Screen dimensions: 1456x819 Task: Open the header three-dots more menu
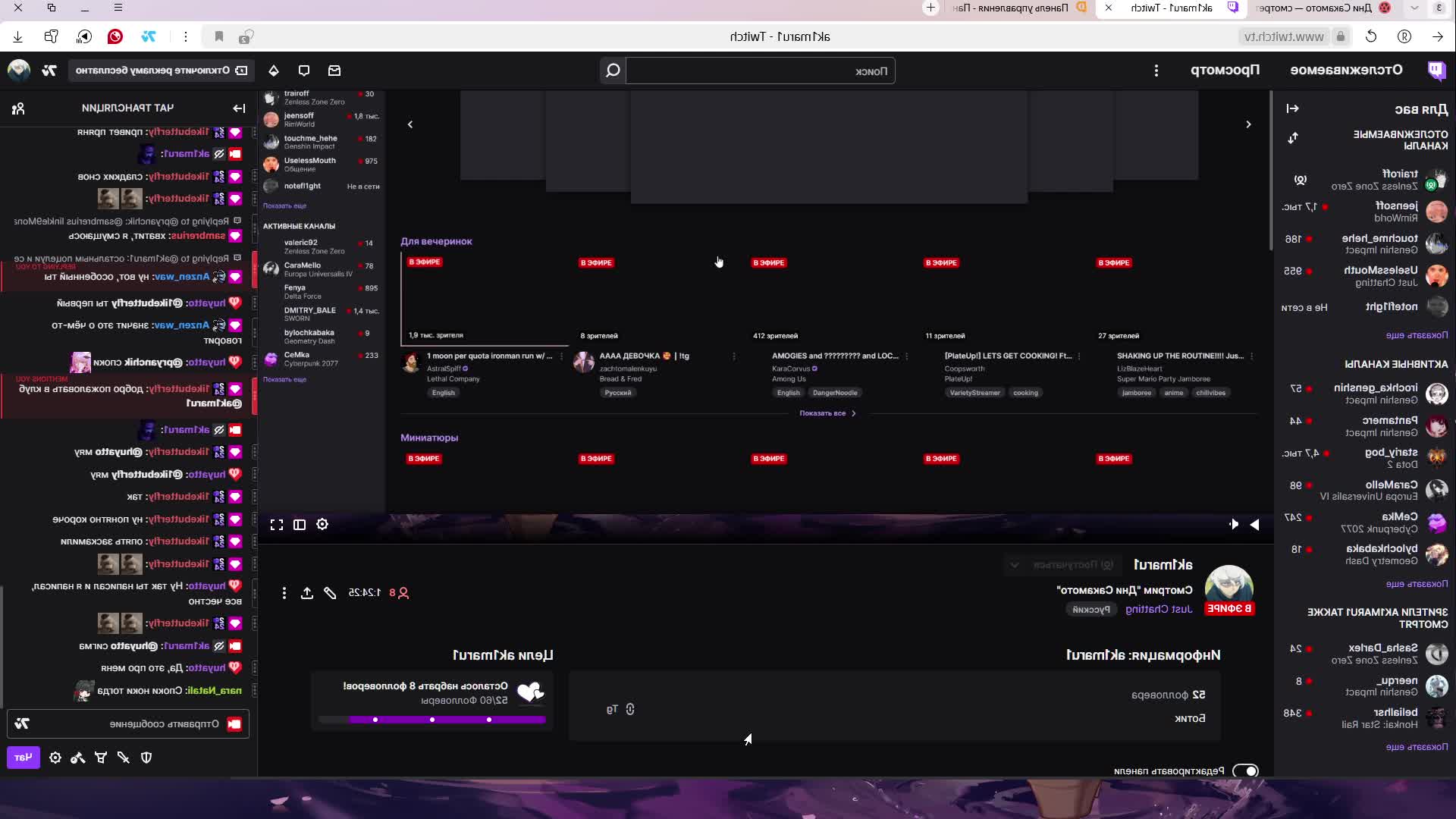coord(1156,71)
